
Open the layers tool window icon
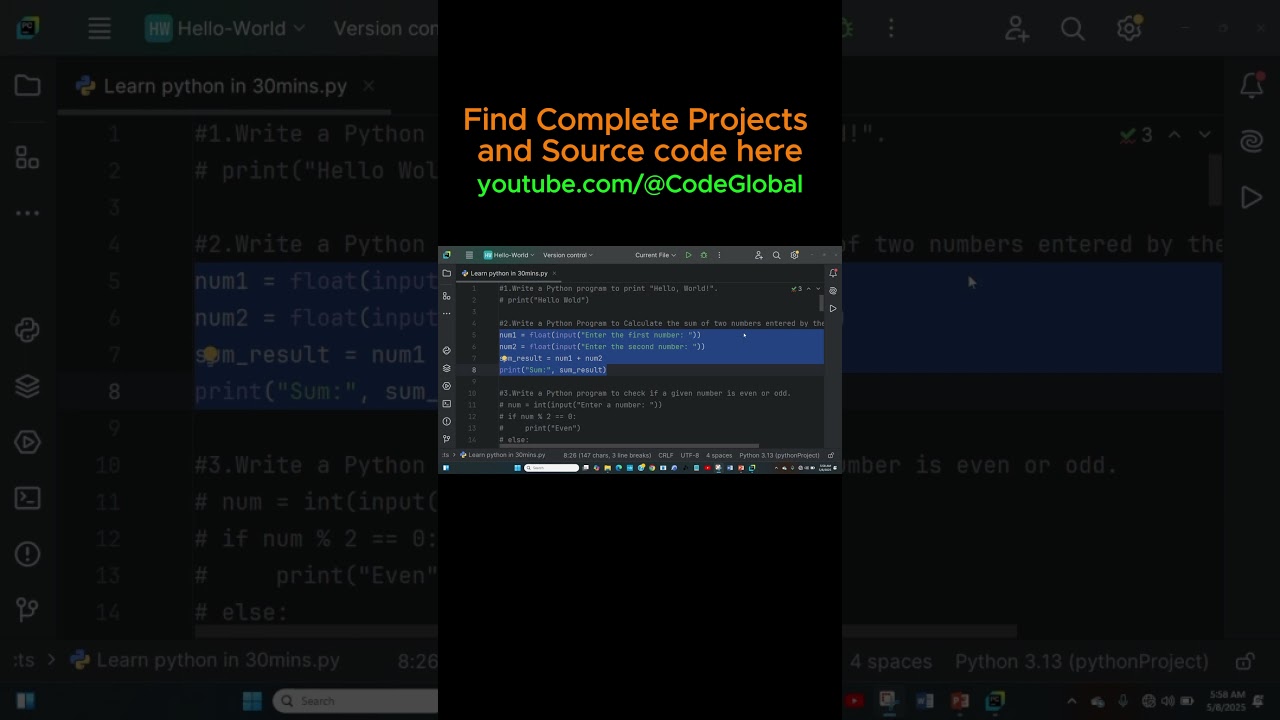coord(447,368)
